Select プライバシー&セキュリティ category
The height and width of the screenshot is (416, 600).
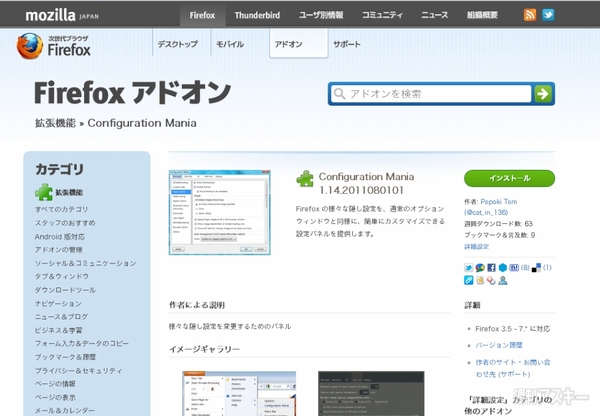click(x=78, y=370)
